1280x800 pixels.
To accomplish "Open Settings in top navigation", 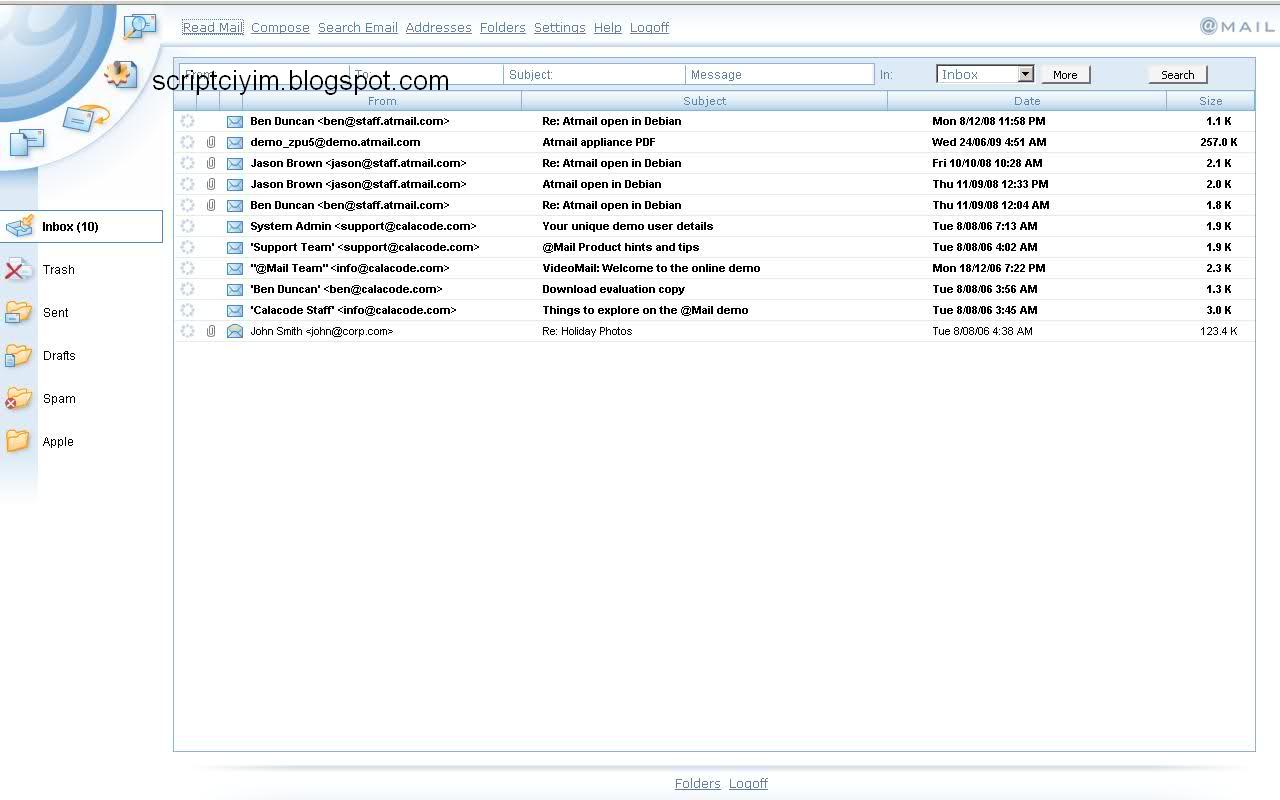I will [559, 28].
